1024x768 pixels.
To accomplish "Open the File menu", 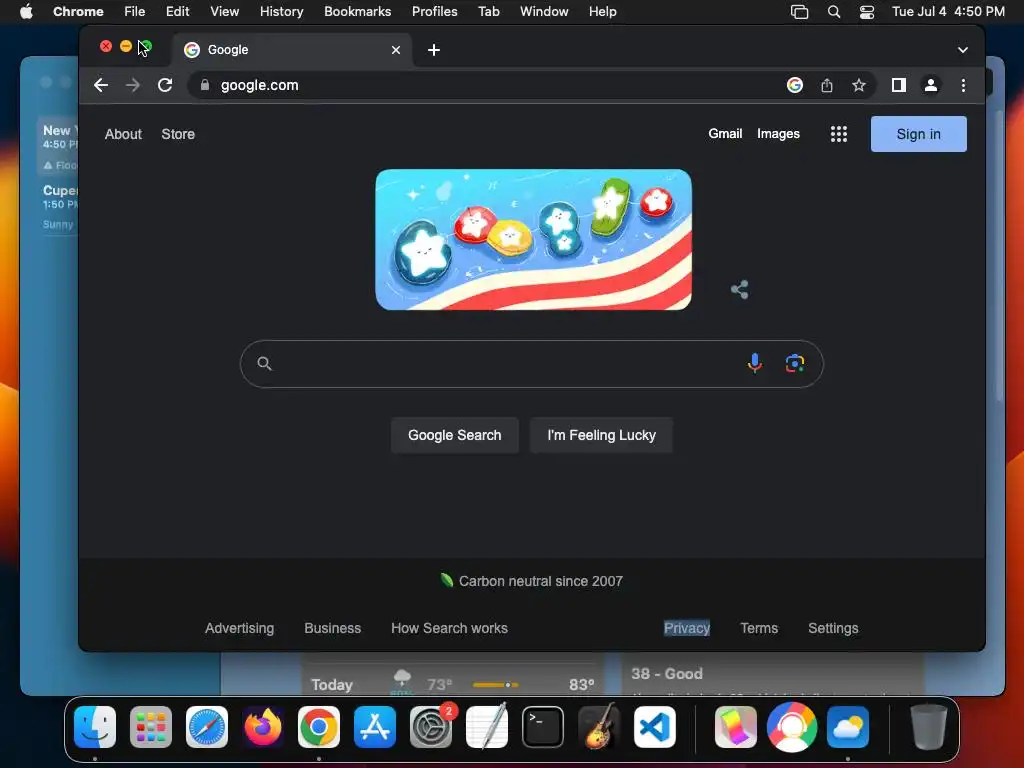I will tap(135, 11).
